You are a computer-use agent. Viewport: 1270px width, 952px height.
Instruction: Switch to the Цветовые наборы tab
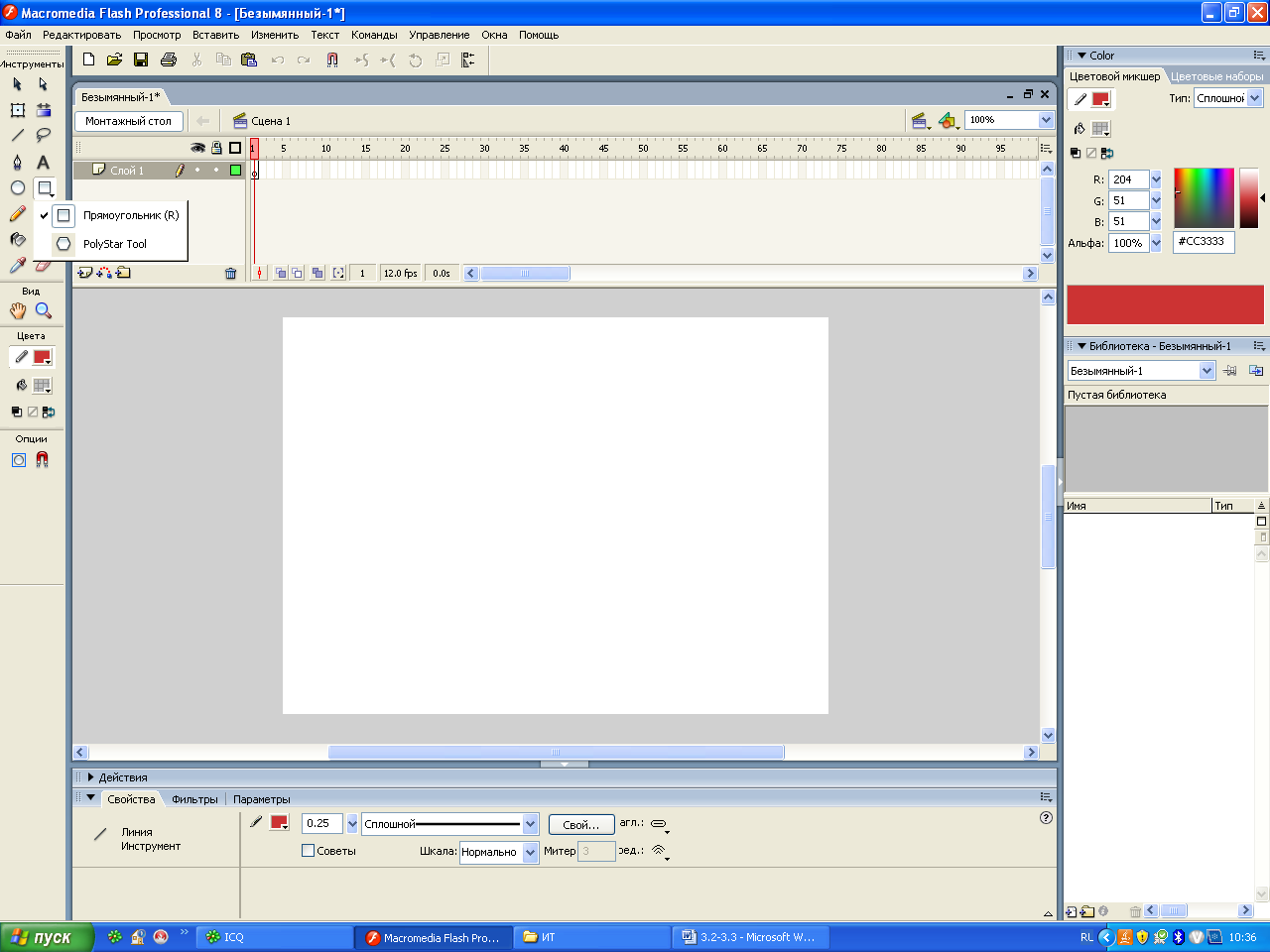pos(1217,76)
